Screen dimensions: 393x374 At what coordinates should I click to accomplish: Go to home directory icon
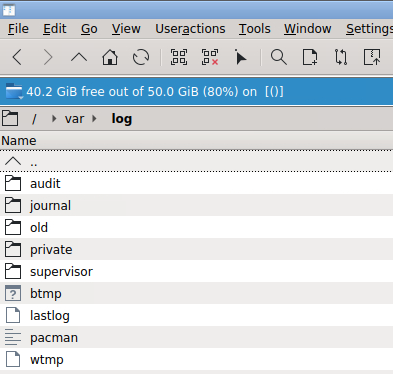tap(110, 57)
